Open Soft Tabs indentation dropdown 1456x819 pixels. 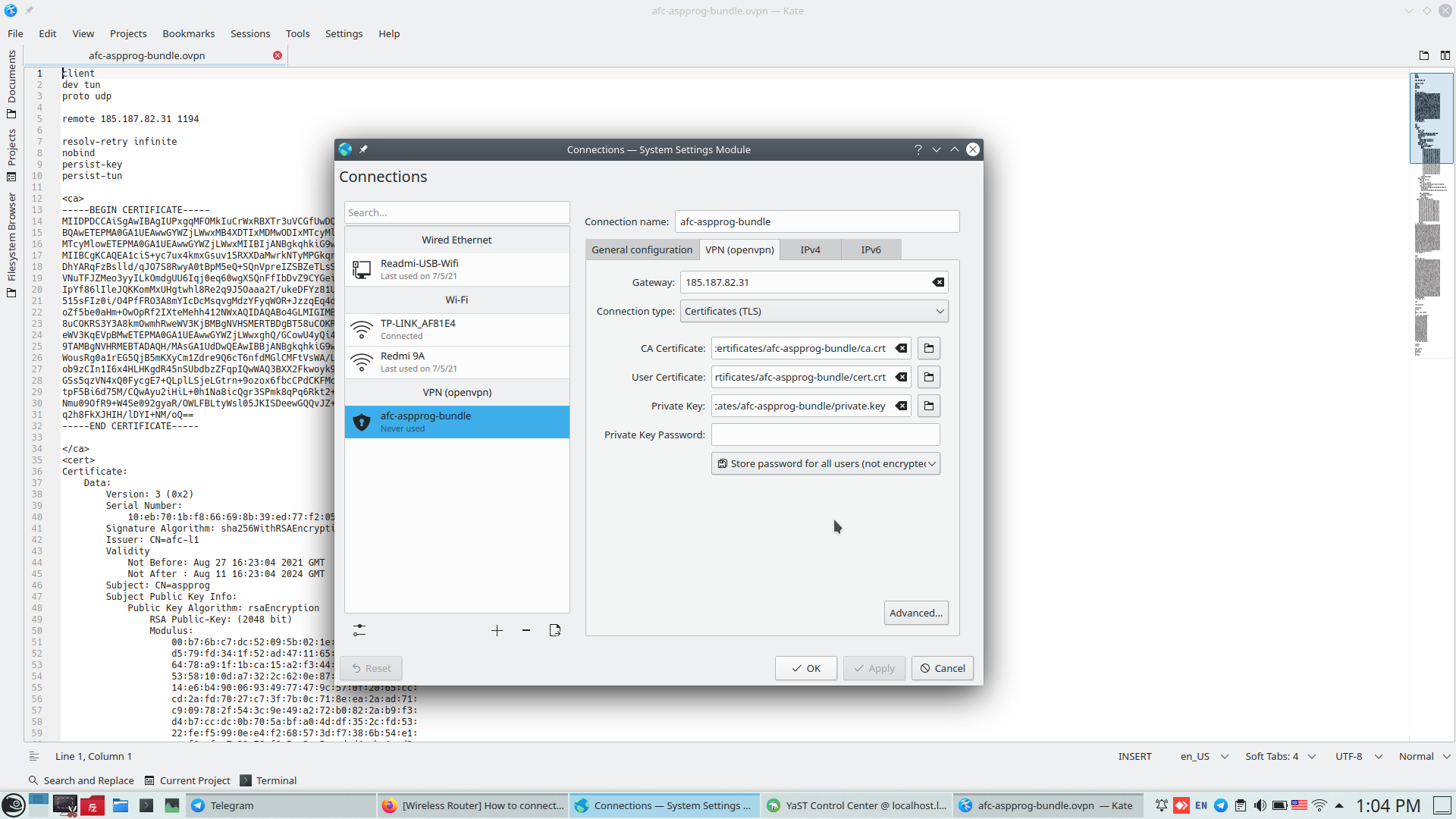(x=1280, y=756)
